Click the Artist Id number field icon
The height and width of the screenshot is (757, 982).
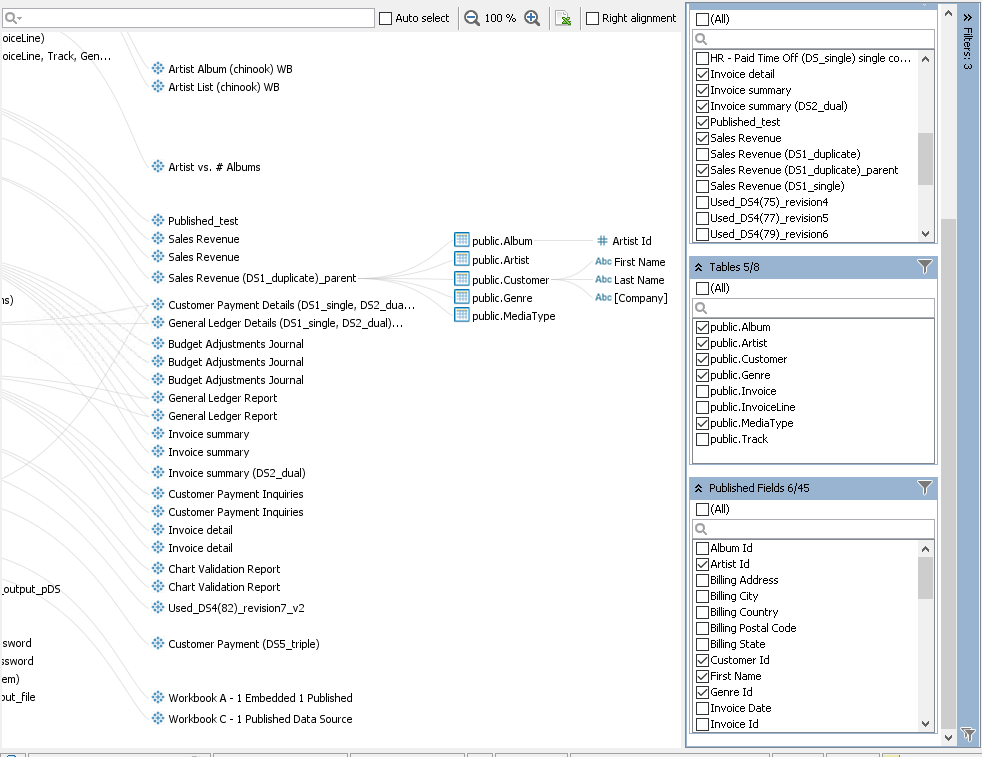point(602,241)
